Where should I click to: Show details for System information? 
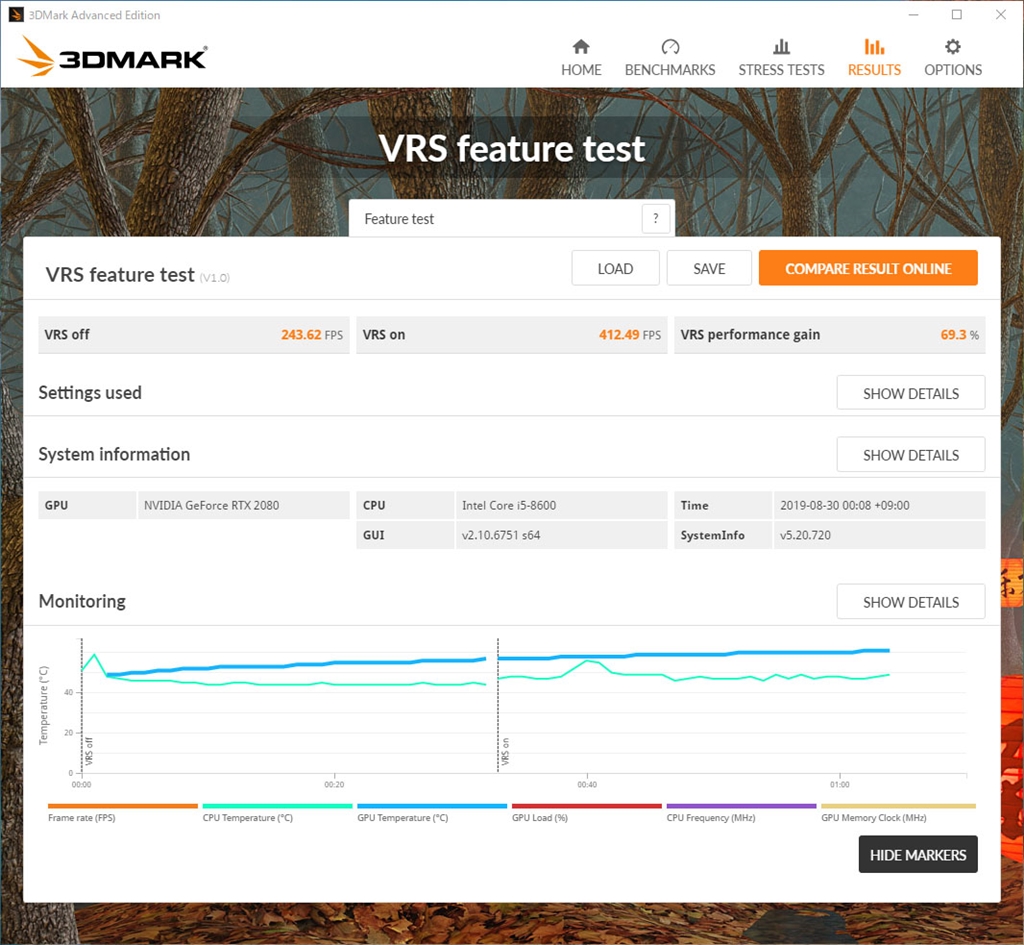pyautogui.click(x=910, y=455)
